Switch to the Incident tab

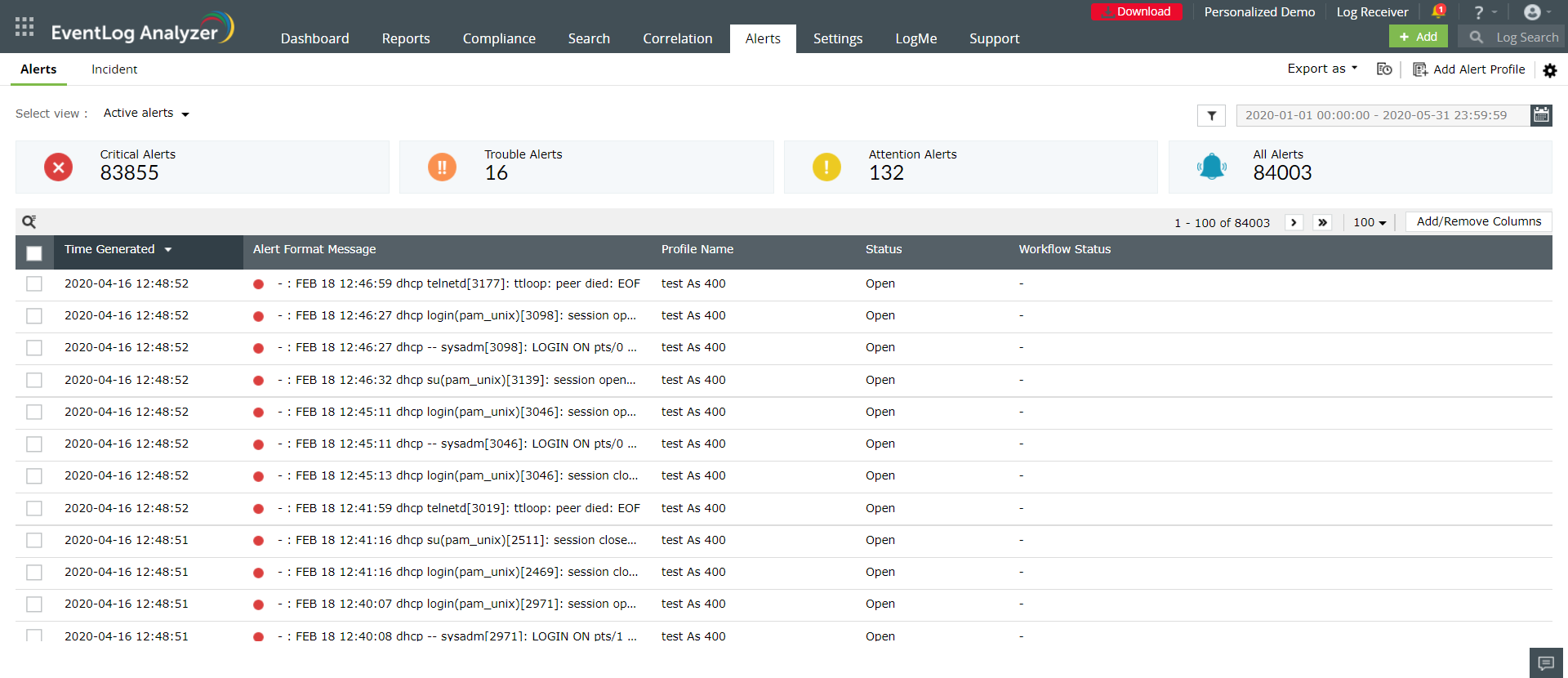(x=114, y=69)
